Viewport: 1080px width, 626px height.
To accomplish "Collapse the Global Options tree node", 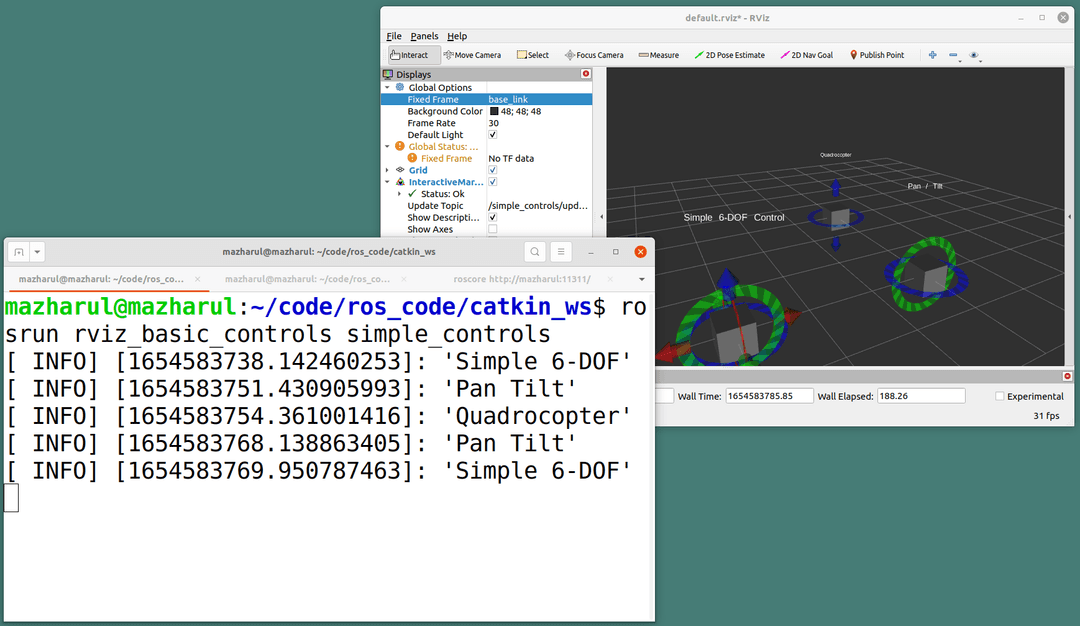I will pos(387,87).
